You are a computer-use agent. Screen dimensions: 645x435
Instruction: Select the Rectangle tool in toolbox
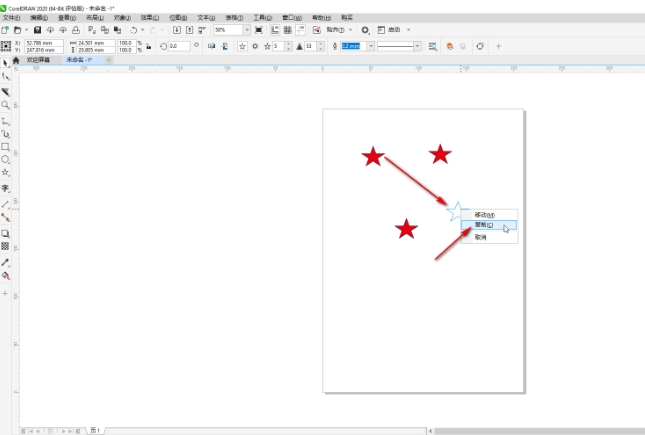pos(5,146)
